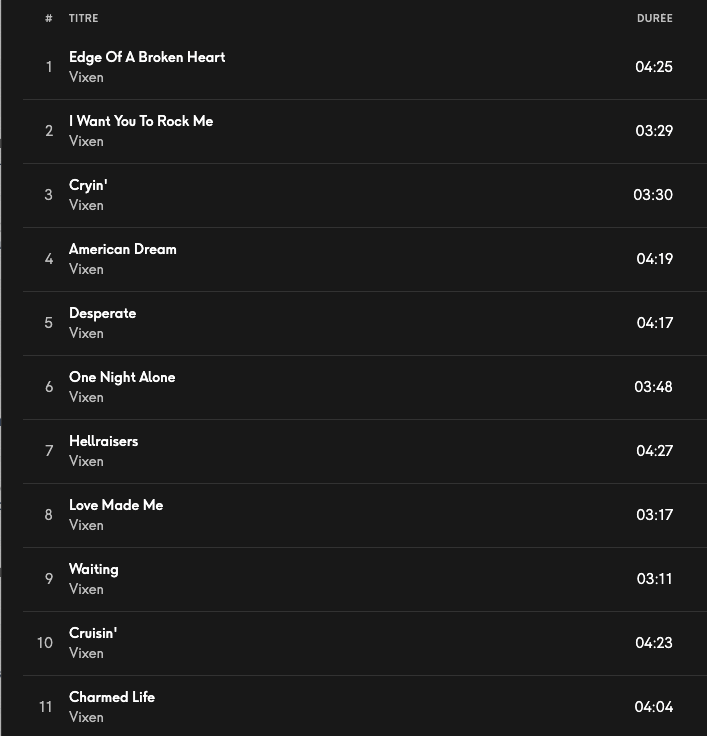
Task: Open Vixen artist link below Charmed Life
Action: (x=86, y=717)
